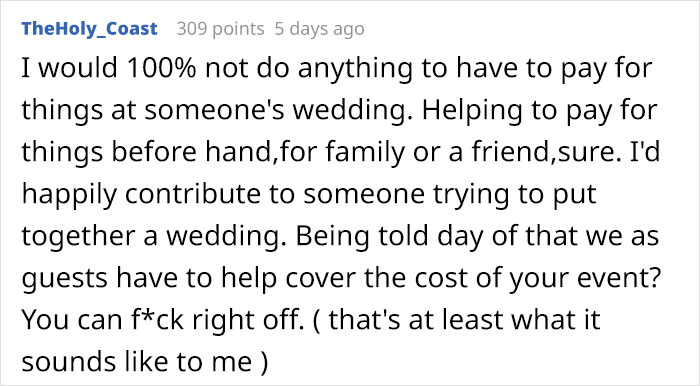Click the phrase together a wedding
The height and width of the screenshot is (386, 700).
(152, 236)
